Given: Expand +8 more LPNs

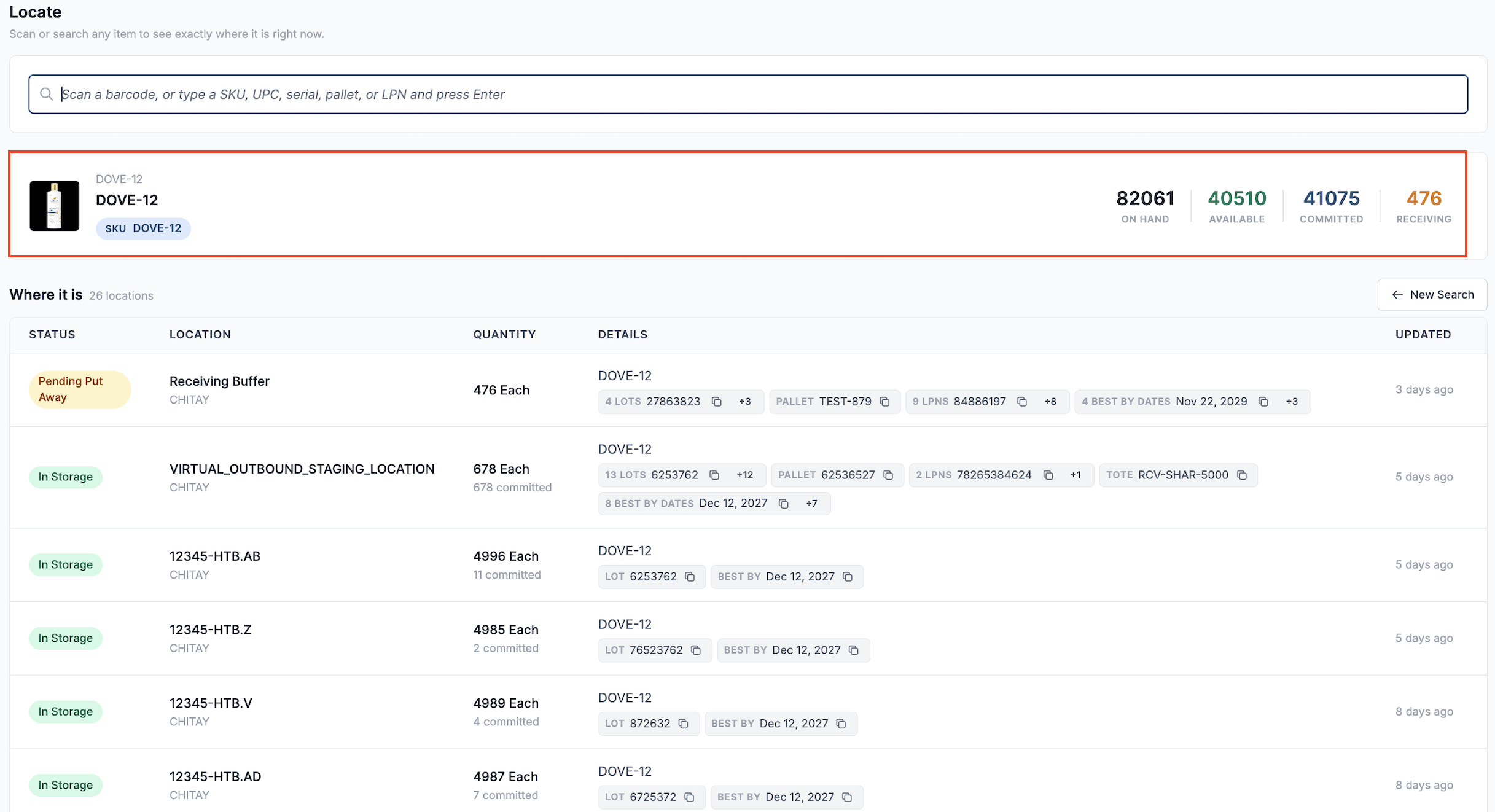Looking at the screenshot, I should click(1050, 402).
